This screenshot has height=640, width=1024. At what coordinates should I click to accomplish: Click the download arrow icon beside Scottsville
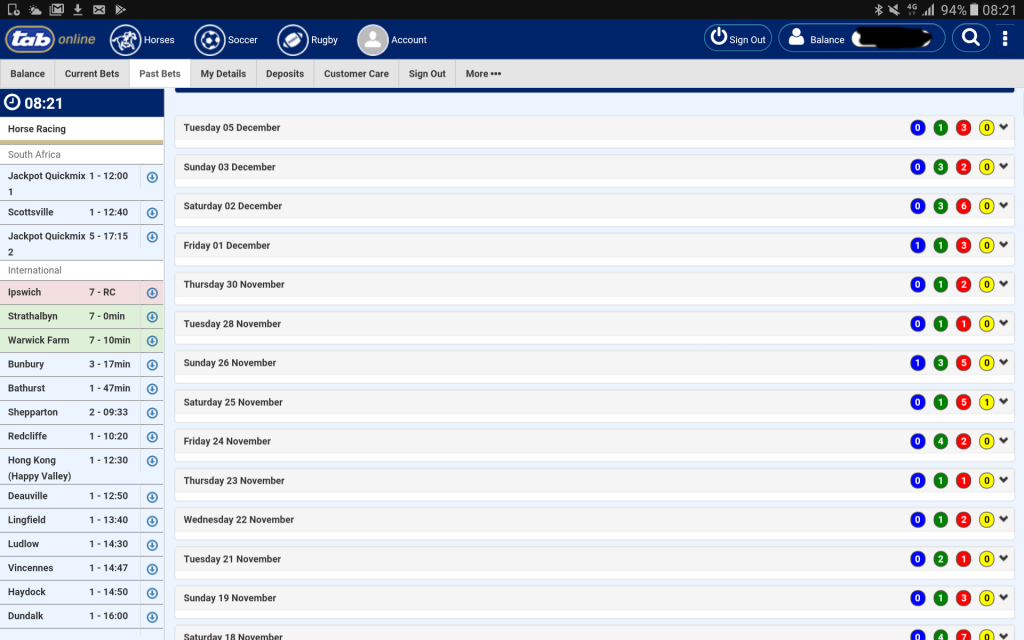[152, 213]
